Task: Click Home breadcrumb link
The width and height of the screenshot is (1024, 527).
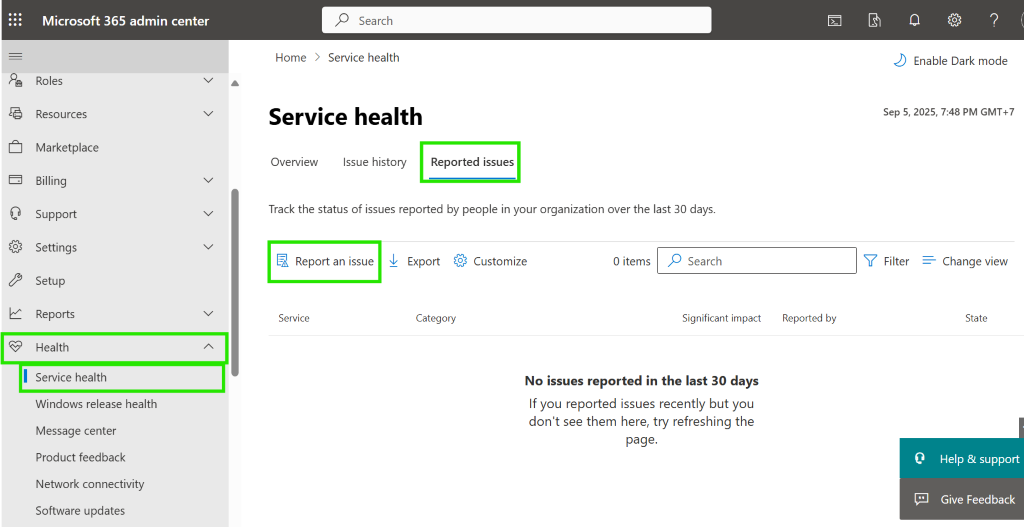Action: coord(291,57)
